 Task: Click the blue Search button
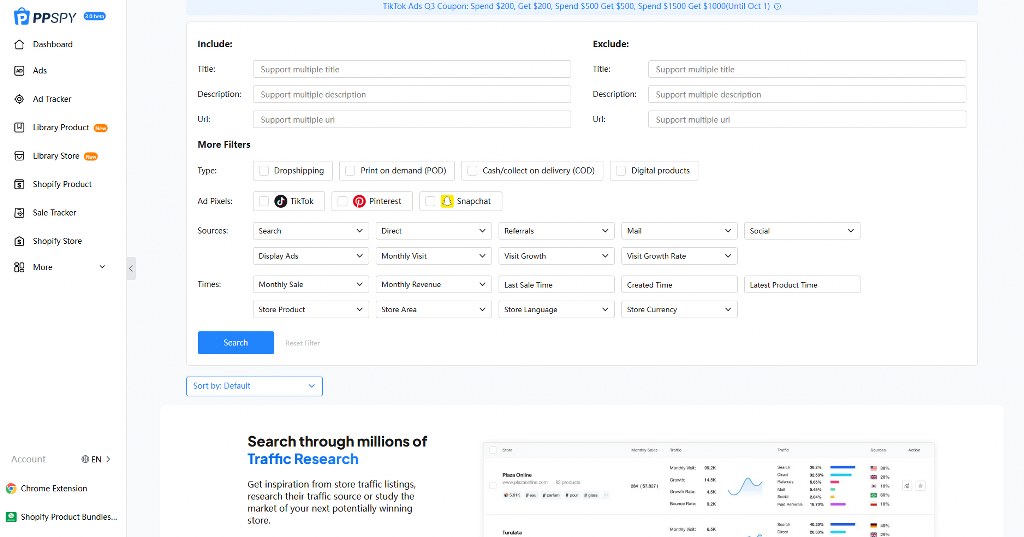click(x=236, y=342)
